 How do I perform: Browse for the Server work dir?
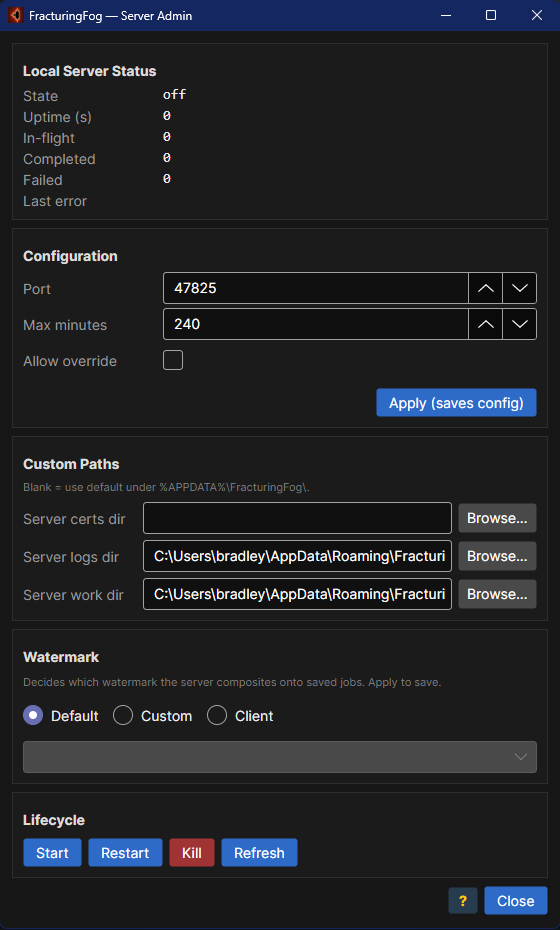(497, 594)
